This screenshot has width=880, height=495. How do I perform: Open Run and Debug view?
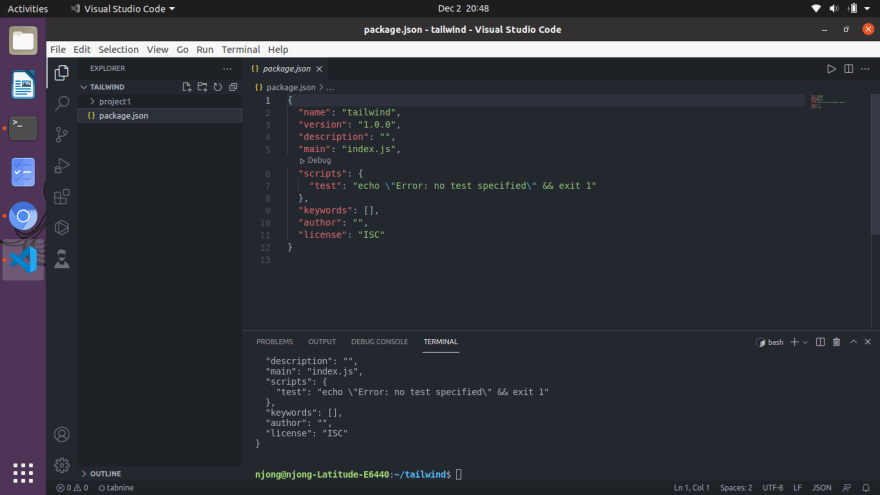pos(62,166)
